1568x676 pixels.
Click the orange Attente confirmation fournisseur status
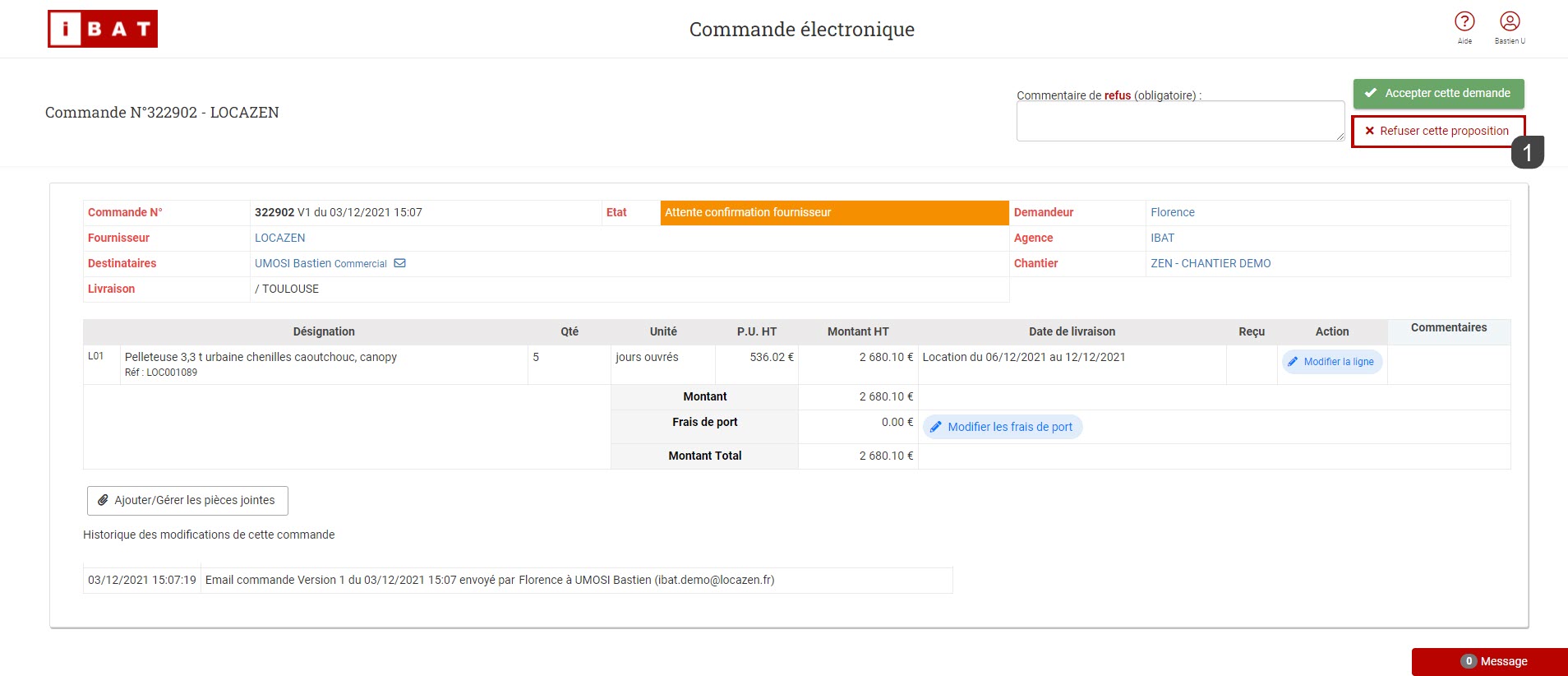833,212
